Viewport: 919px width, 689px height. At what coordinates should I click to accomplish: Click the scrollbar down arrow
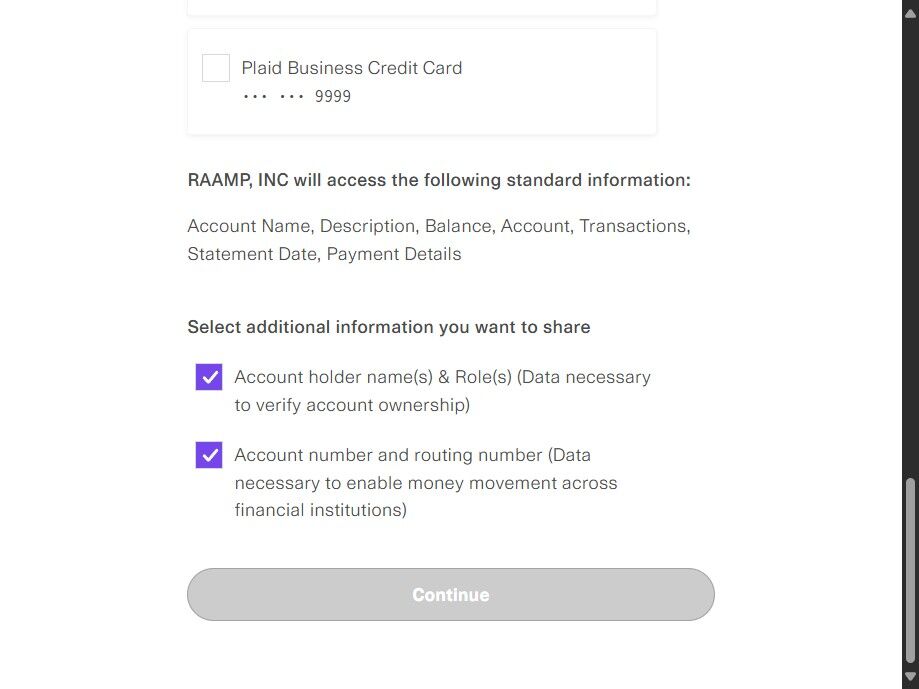[909, 678]
